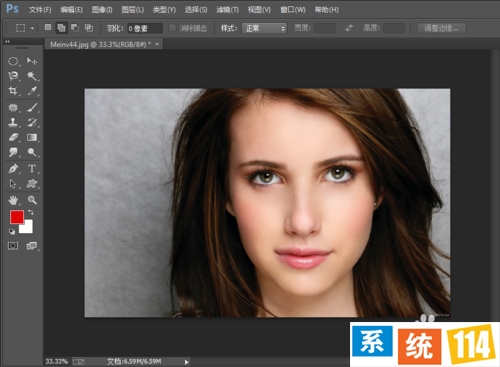
Task: Select the Horizontal Type tool
Action: (x=32, y=169)
